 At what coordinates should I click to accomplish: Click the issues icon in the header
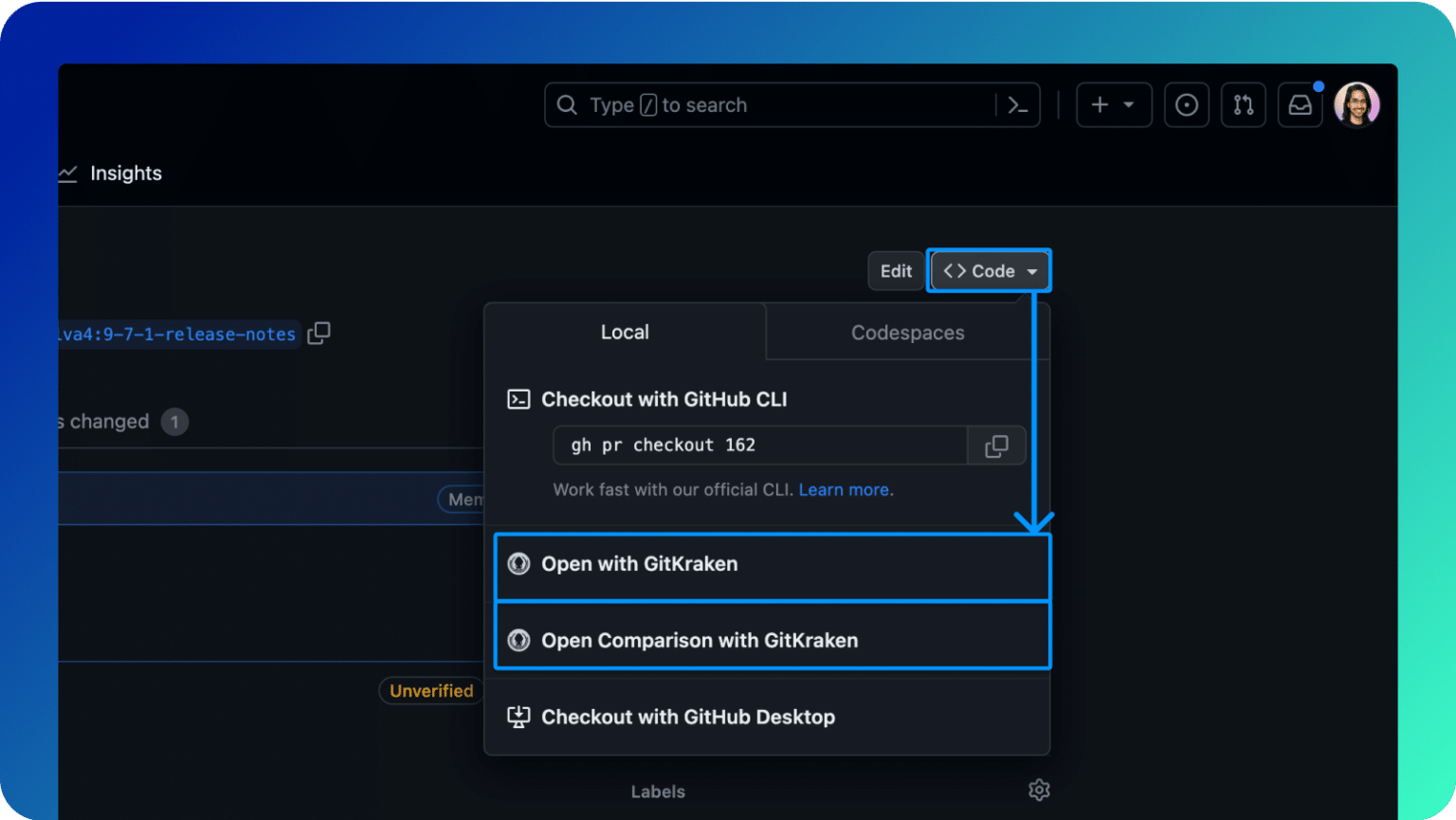pyautogui.click(x=1187, y=105)
